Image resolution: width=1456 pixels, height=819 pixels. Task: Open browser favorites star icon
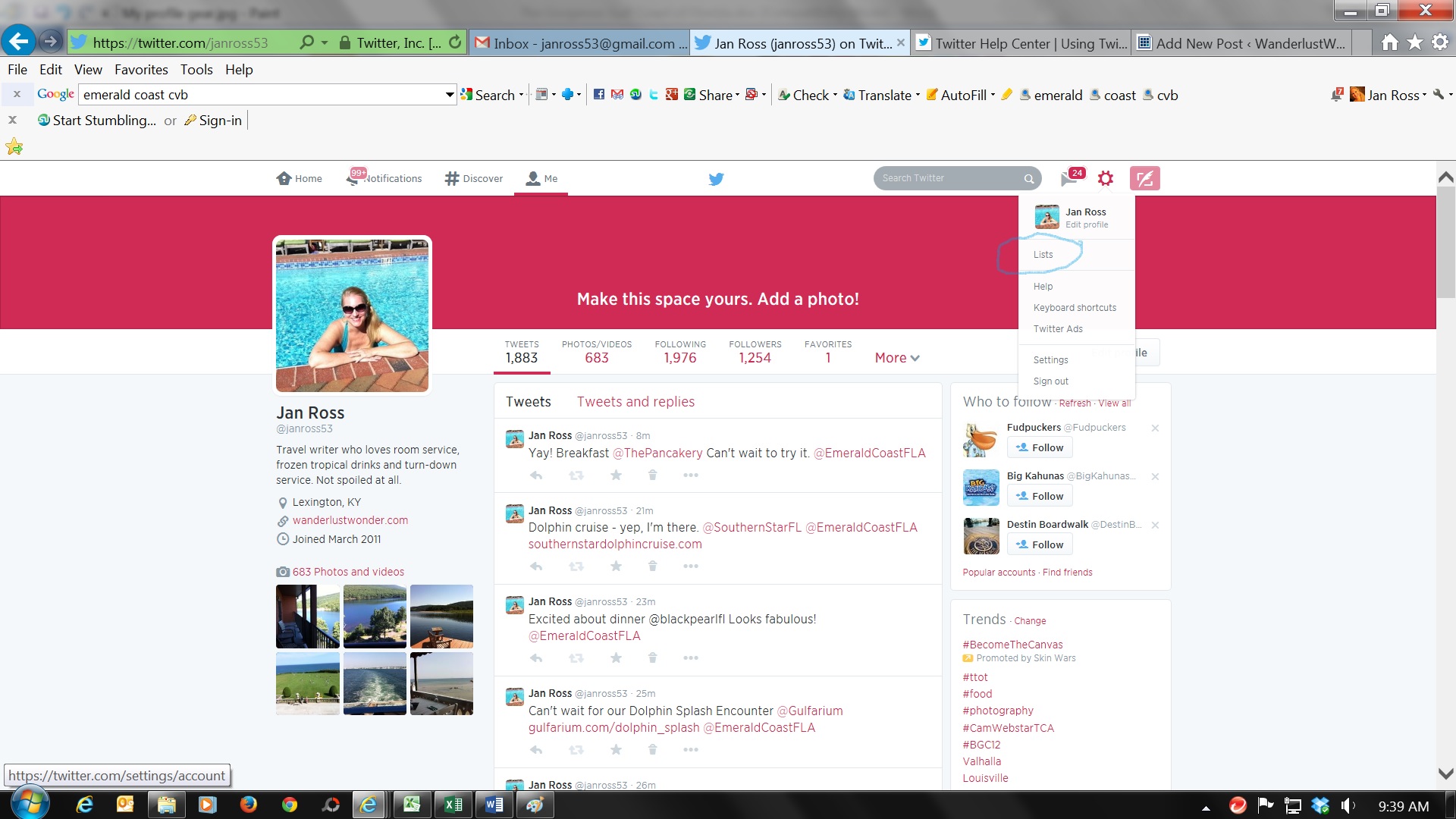click(x=1415, y=42)
